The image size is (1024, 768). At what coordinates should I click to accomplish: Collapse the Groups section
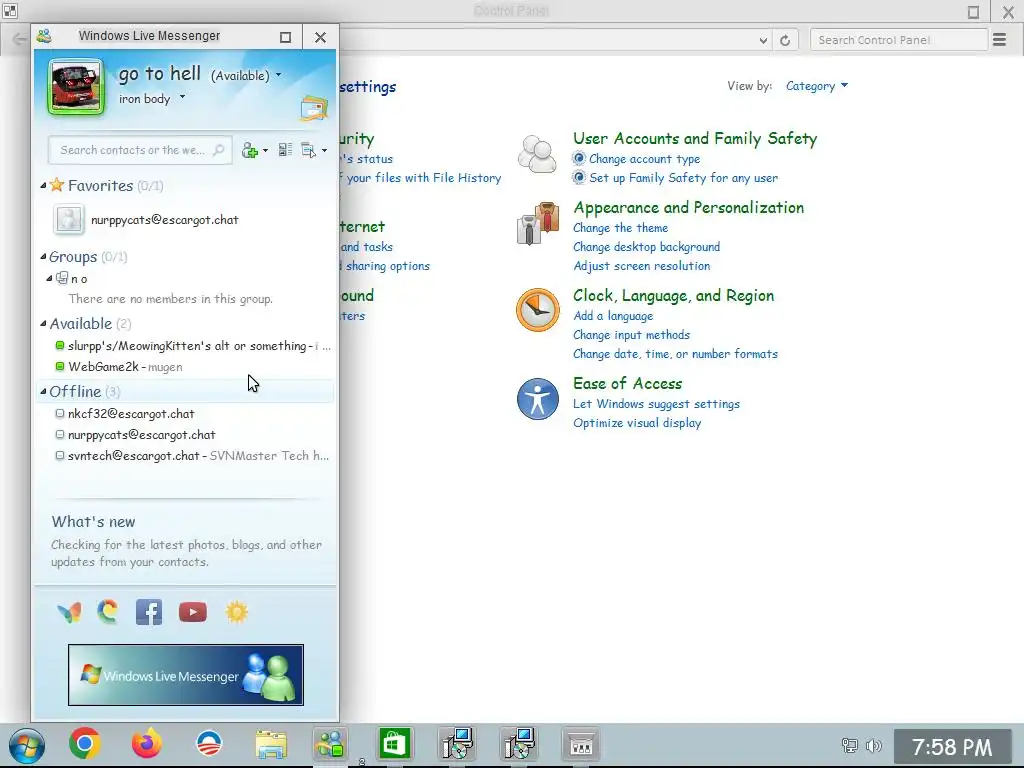pos(43,257)
